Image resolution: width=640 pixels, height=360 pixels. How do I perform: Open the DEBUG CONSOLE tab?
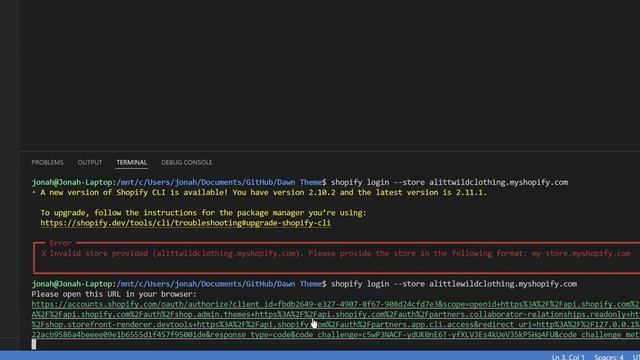point(187,162)
